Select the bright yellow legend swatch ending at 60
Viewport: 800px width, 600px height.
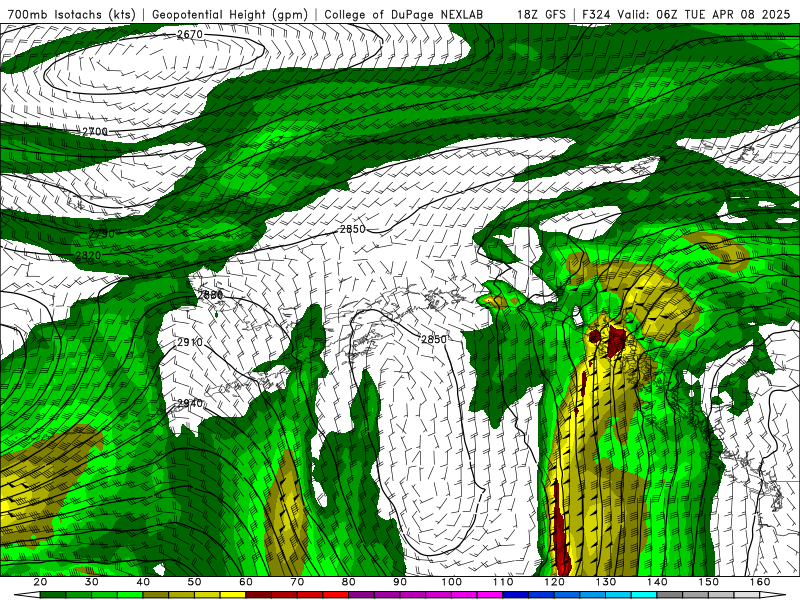point(233,595)
